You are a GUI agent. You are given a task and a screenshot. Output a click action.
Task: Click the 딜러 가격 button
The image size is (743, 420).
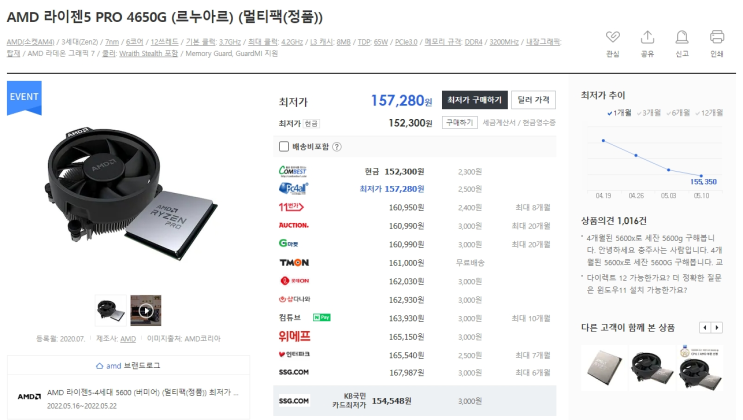pyautogui.click(x=533, y=100)
